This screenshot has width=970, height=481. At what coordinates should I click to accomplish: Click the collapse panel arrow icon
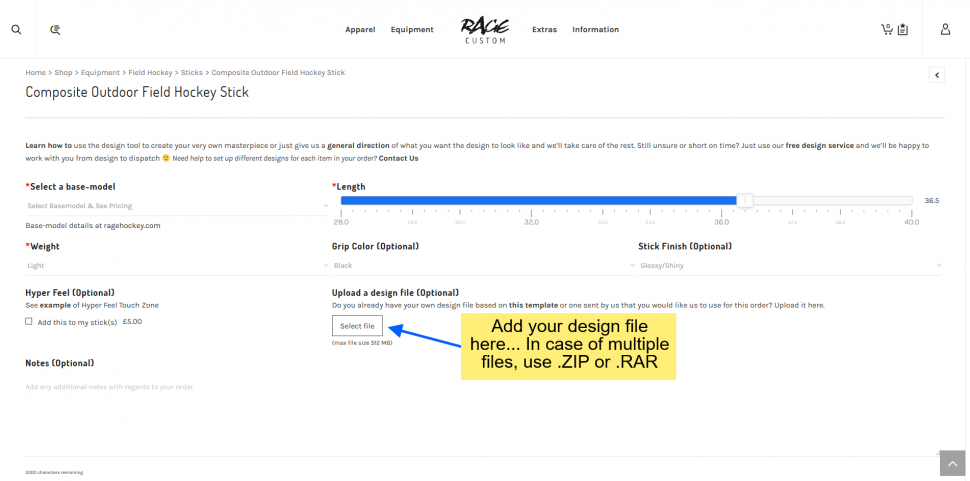936,75
